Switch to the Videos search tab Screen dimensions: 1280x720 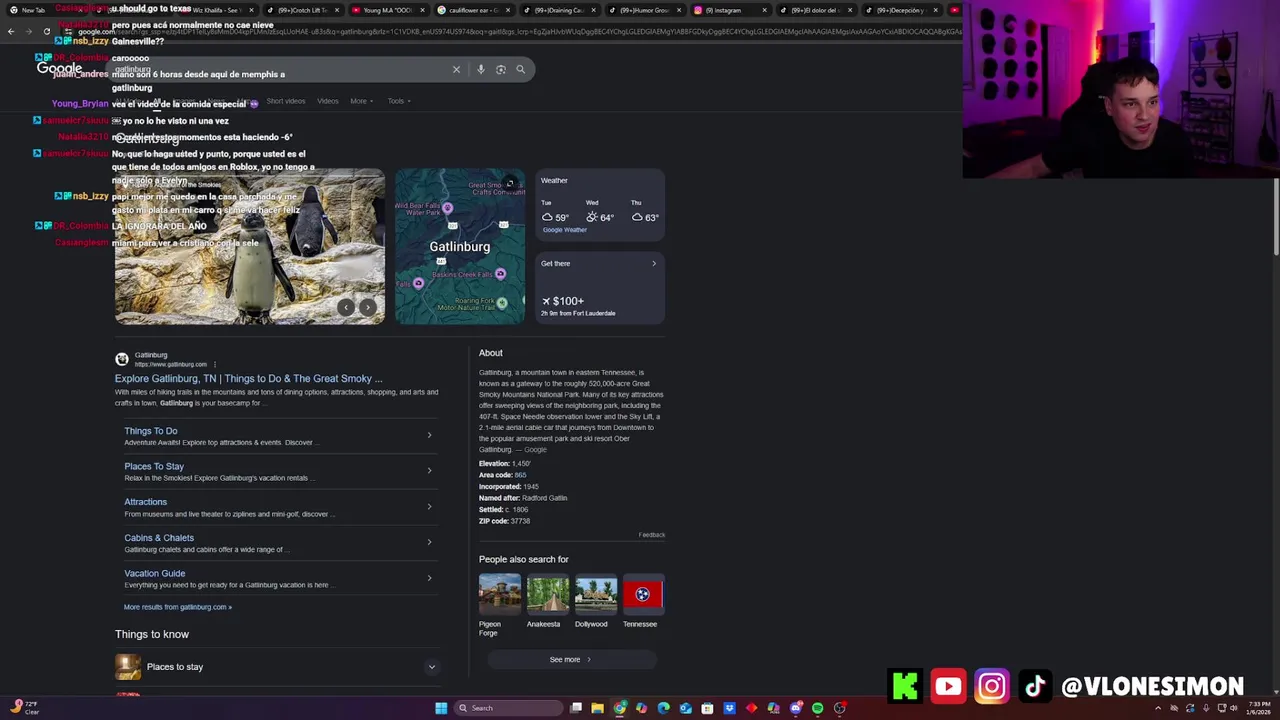click(x=328, y=101)
